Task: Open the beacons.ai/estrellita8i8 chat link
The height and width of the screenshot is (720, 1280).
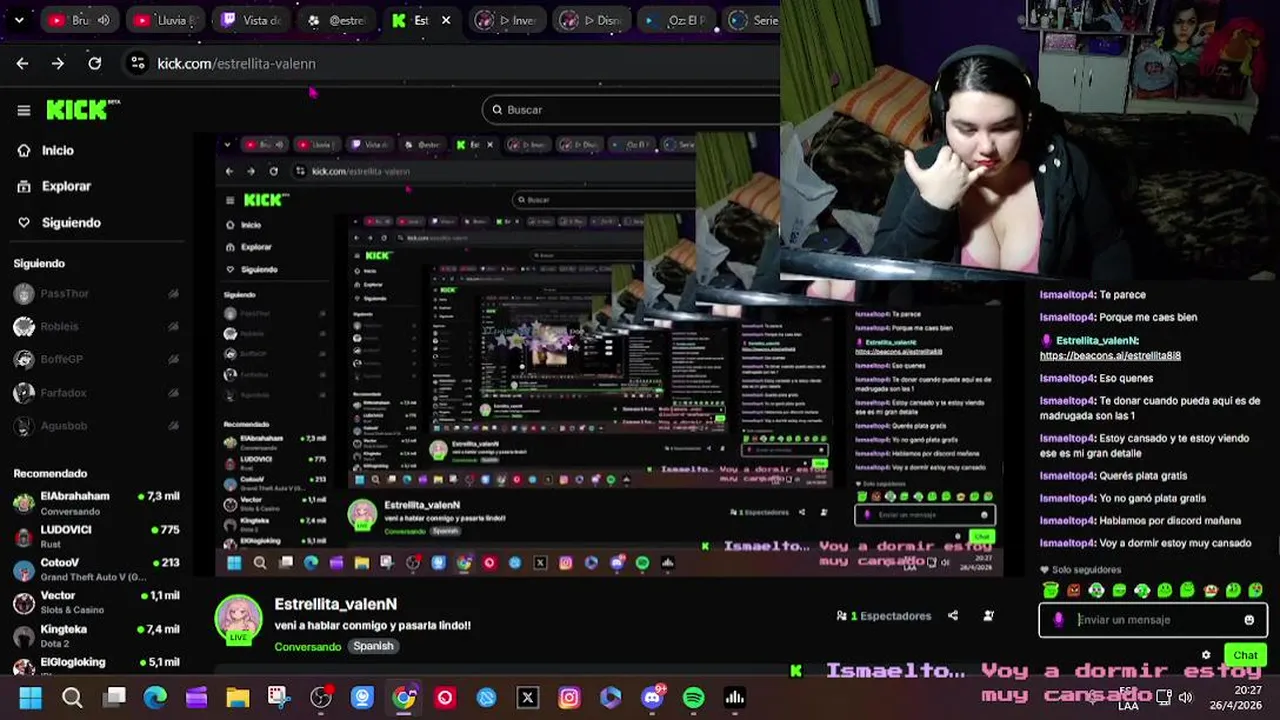Action: point(1110,355)
